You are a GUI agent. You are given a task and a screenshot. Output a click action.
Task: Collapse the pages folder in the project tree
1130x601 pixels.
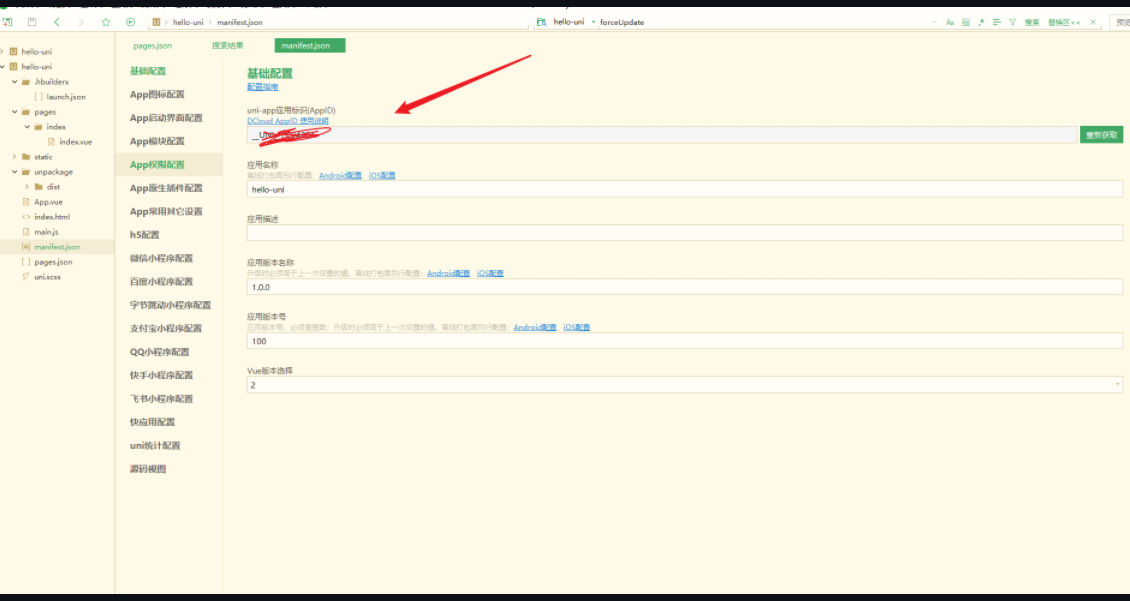pos(13,111)
